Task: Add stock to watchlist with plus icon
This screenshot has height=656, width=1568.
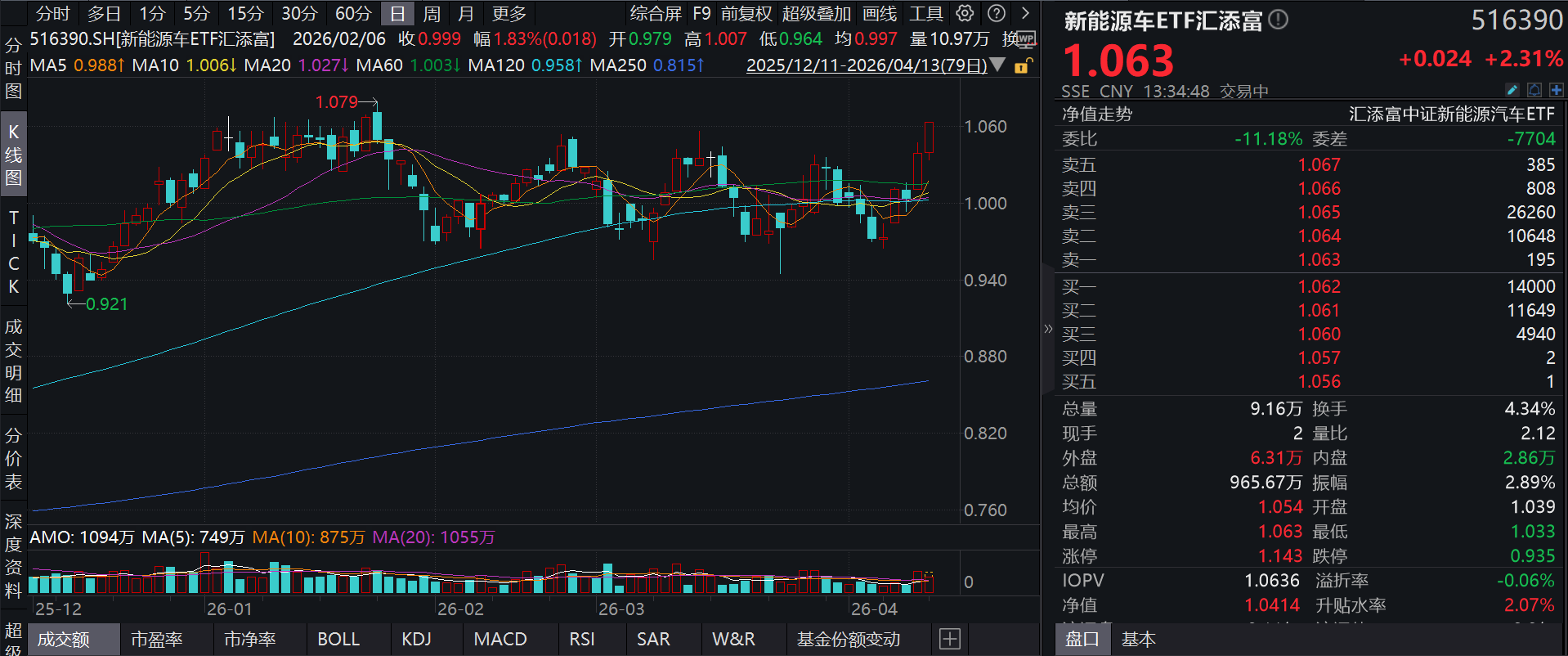Action: [1556, 90]
